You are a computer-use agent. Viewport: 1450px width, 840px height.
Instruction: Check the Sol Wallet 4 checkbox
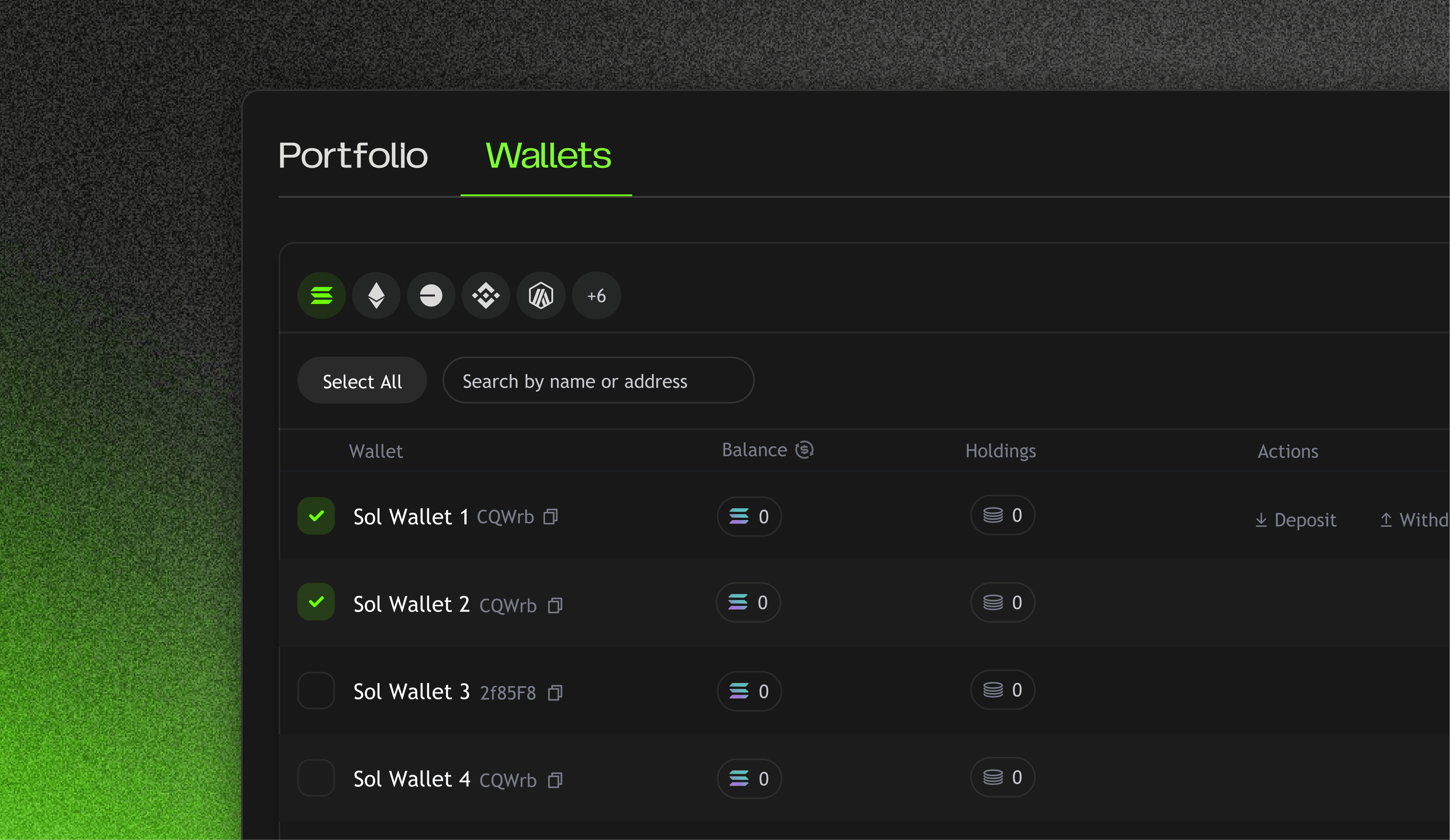pyautogui.click(x=316, y=778)
